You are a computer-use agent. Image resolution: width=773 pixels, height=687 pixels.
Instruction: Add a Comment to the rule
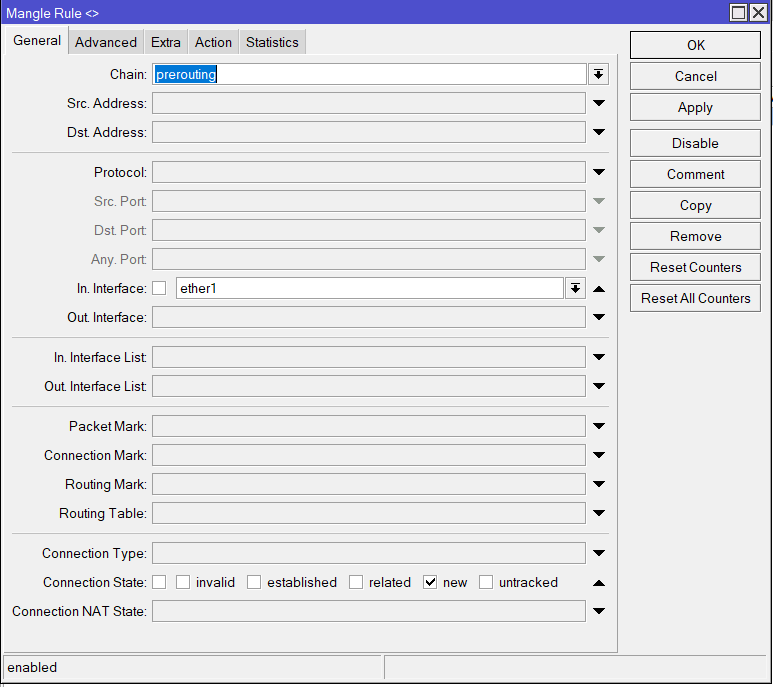pyautogui.click(x=695, y=174)
